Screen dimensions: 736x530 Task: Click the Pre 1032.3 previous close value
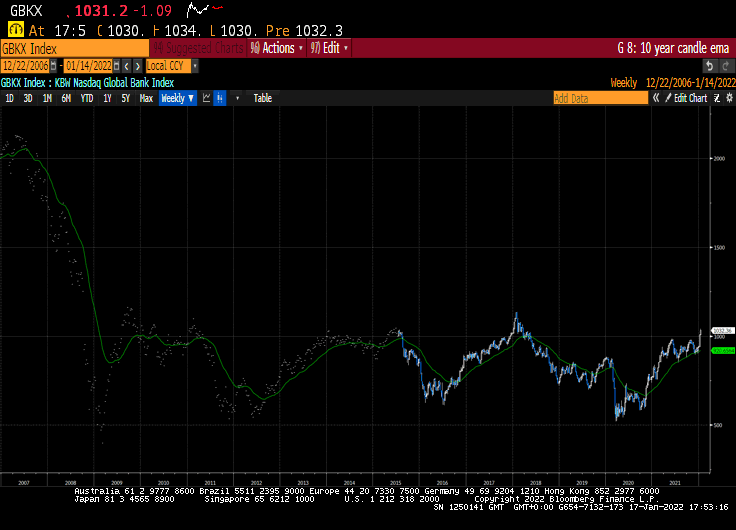[304, 31]
